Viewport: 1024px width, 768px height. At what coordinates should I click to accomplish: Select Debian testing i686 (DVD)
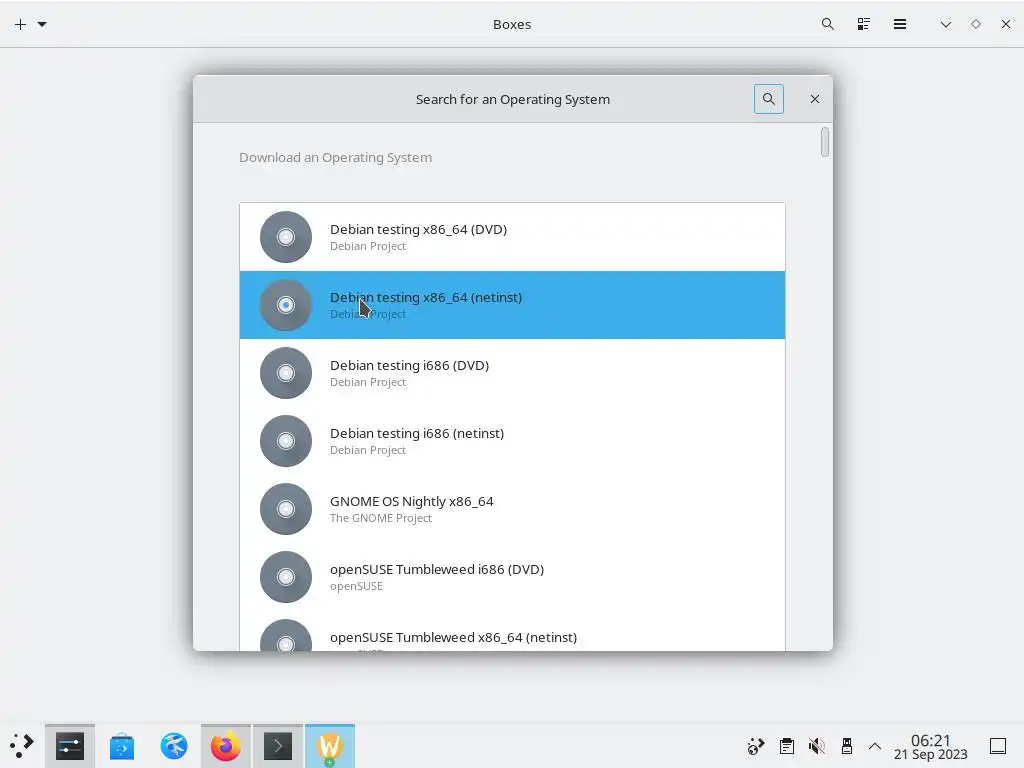(x=512, y=373)
